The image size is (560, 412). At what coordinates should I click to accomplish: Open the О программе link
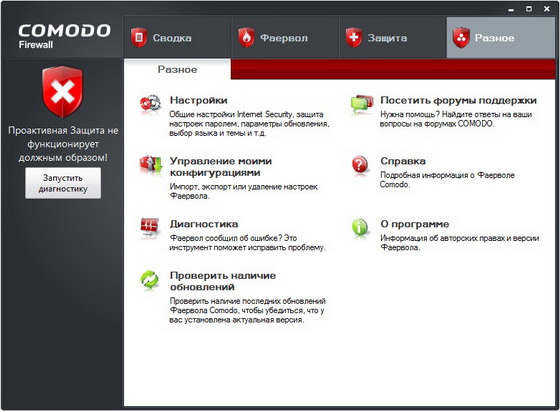click(x=415, y=224)
